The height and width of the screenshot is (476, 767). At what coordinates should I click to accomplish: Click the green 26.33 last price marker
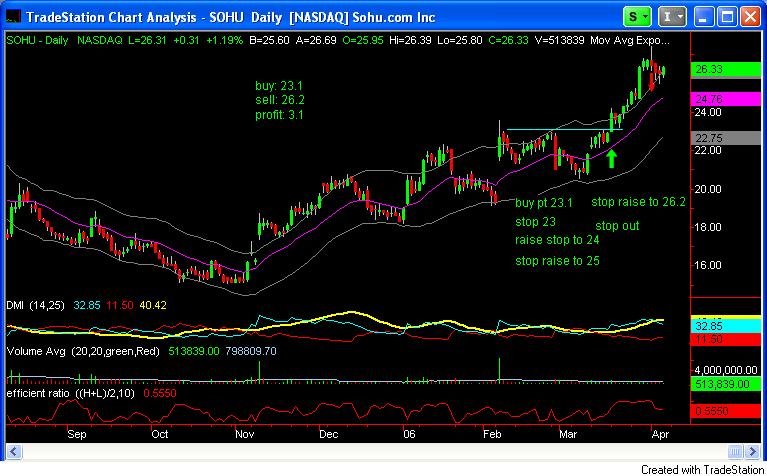(x=725, y=70)
